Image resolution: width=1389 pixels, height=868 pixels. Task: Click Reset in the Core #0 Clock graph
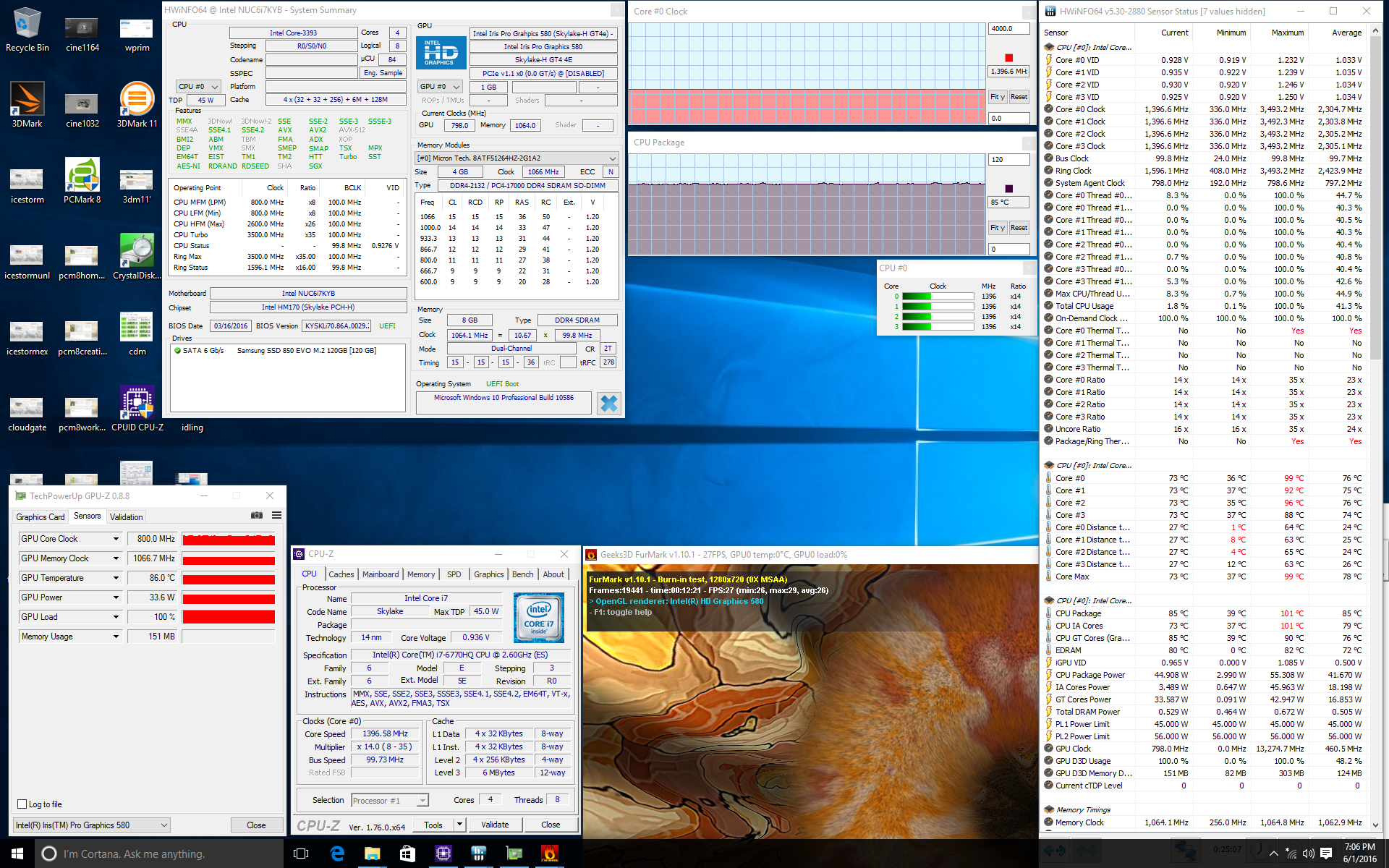[x=1019, y=97]
